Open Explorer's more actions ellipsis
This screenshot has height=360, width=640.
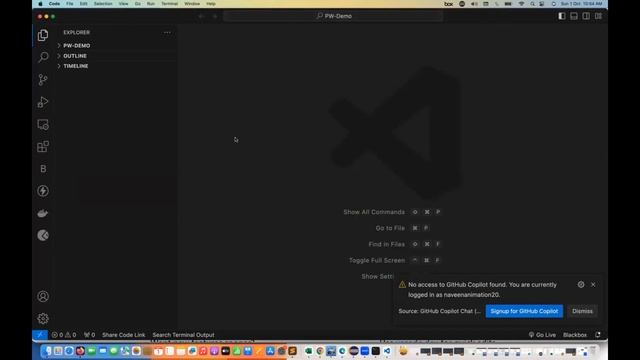(167, 32)
